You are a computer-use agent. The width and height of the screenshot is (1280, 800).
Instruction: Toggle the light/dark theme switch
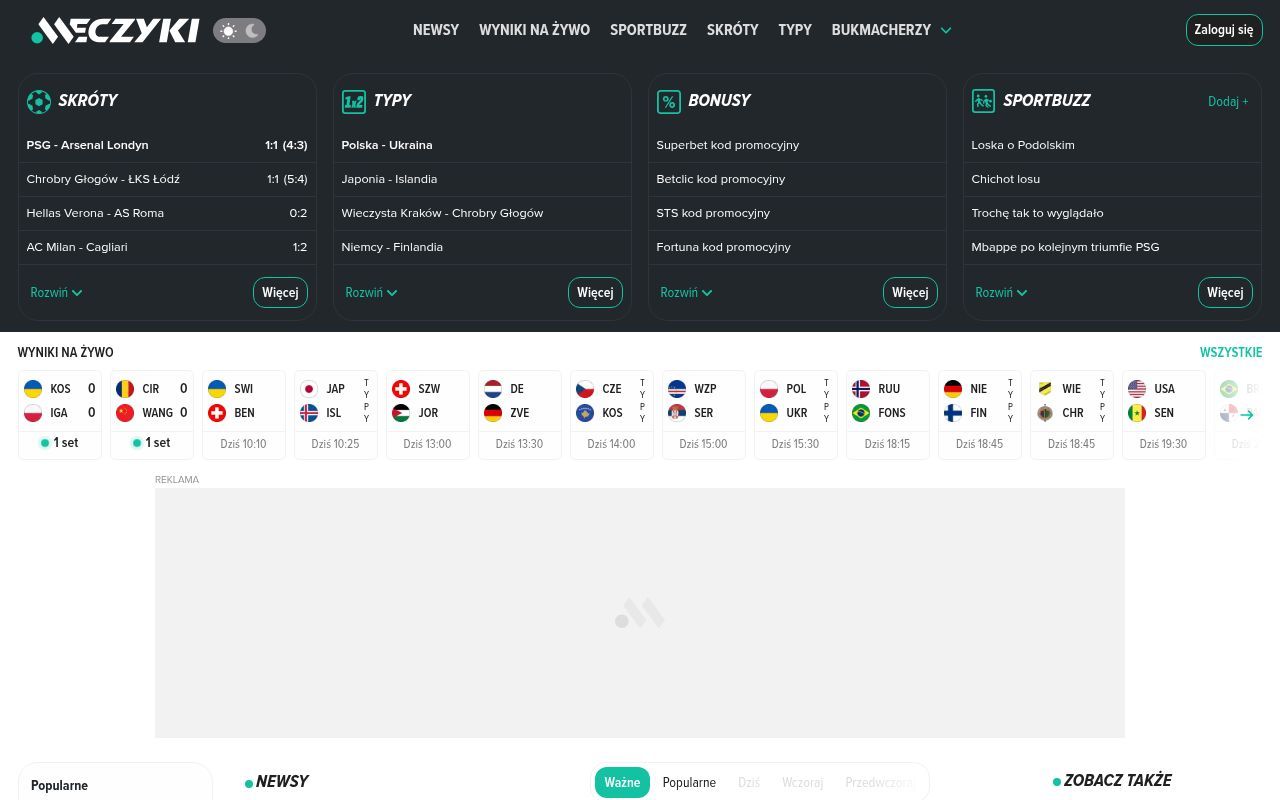tap(240, 31)
